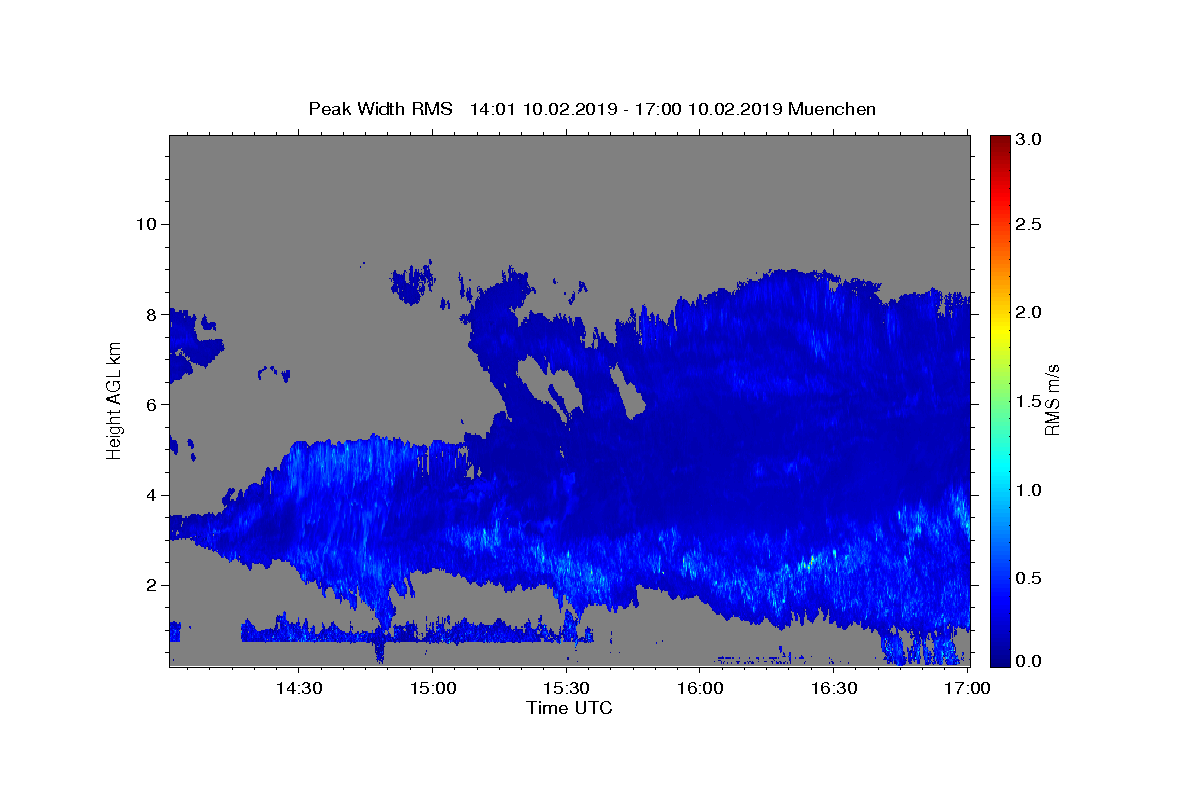The width and height of the screenshot is (1200, 800).
Task: Click the 15:00 time tick label
Action: click(432, 688)
